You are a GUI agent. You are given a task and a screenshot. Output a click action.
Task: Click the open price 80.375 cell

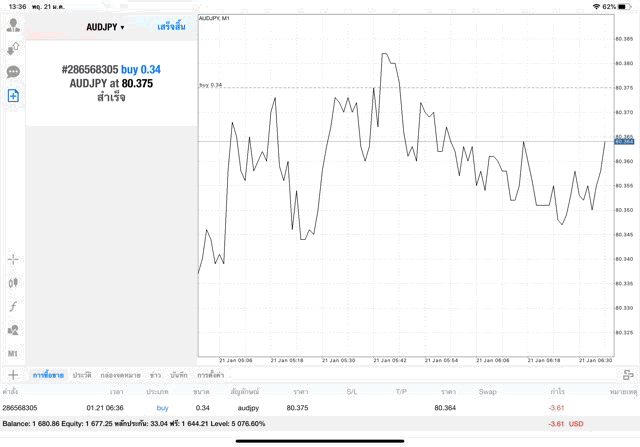click(297, 408)
